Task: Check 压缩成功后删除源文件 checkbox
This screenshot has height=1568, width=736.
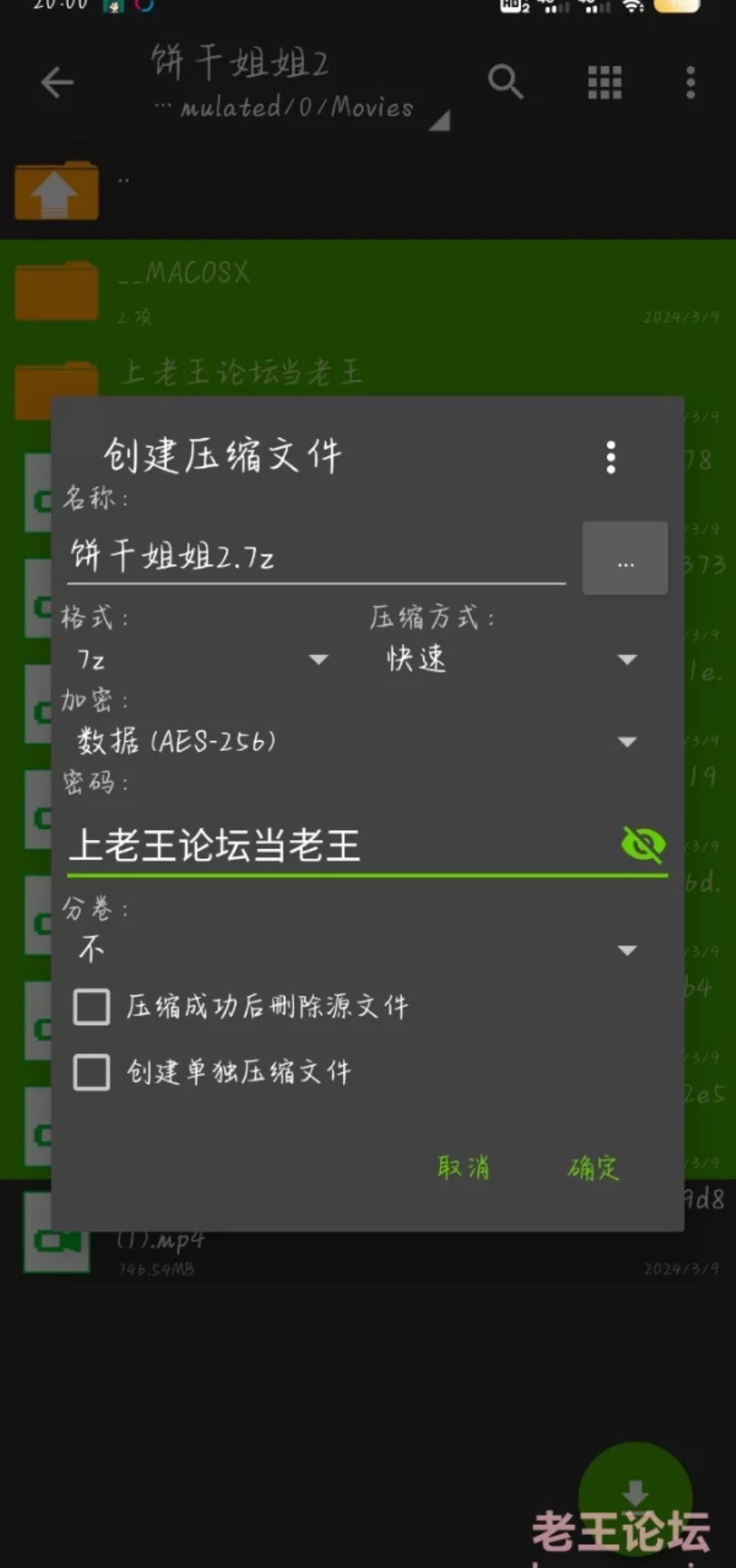Action: [x=91, y=1006]
